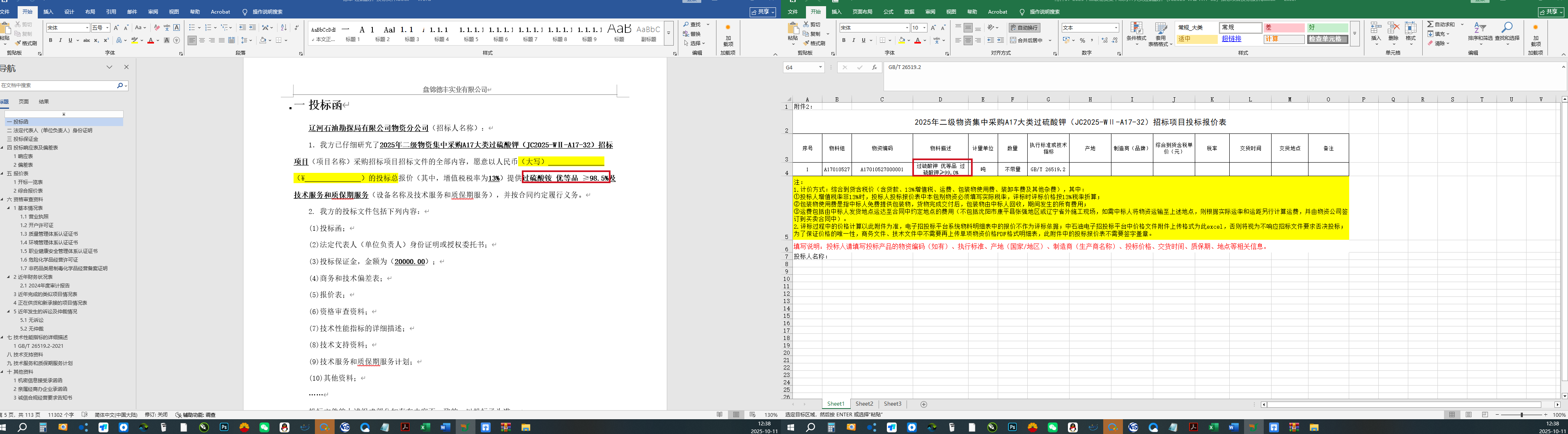Decrease decimal places in Excel
The image size is (1568, 434).
(1115, 40)
